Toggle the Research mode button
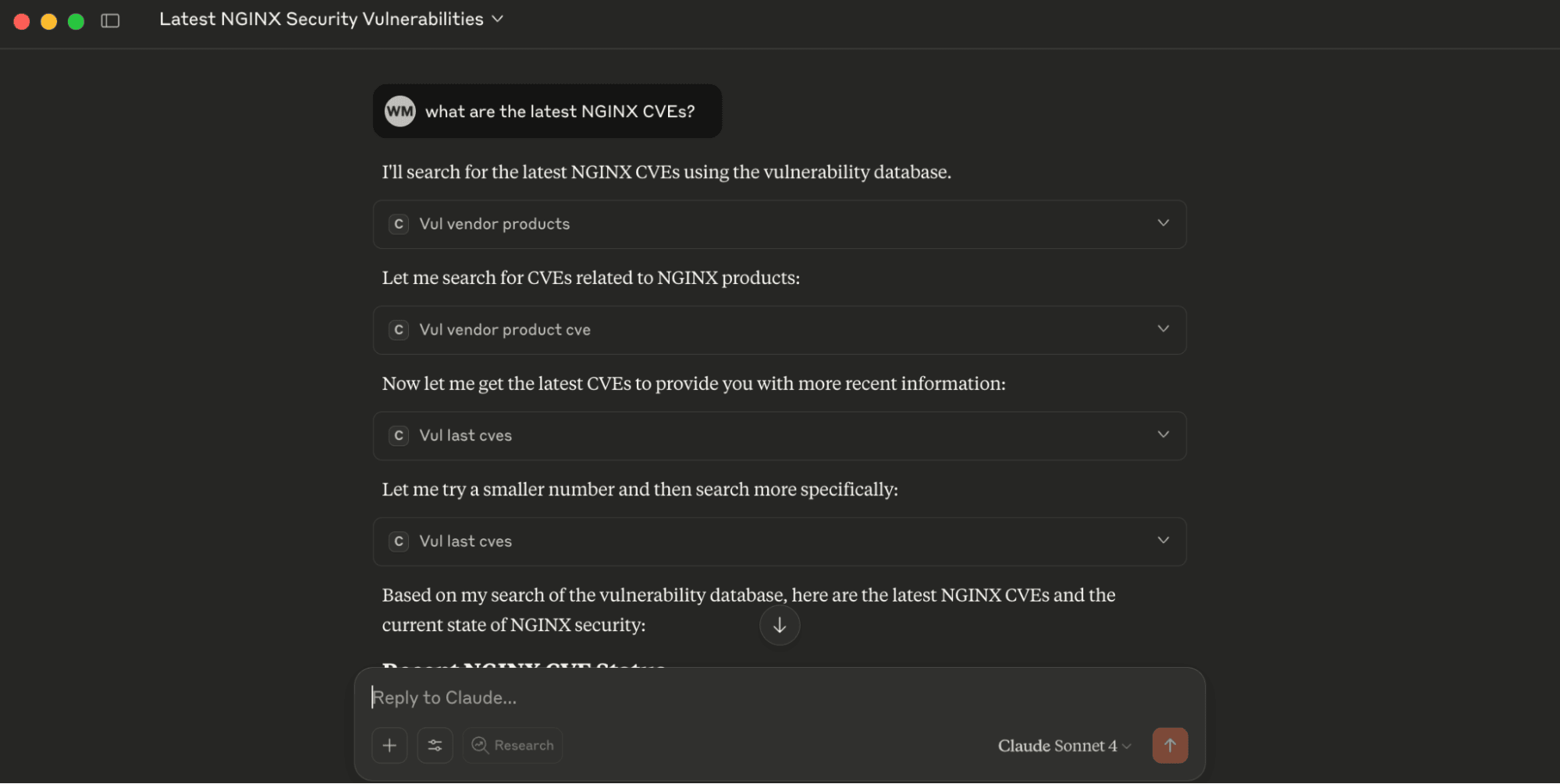Image resolution: width=1560 pixels, height=784 pixels. coord(513,745)
